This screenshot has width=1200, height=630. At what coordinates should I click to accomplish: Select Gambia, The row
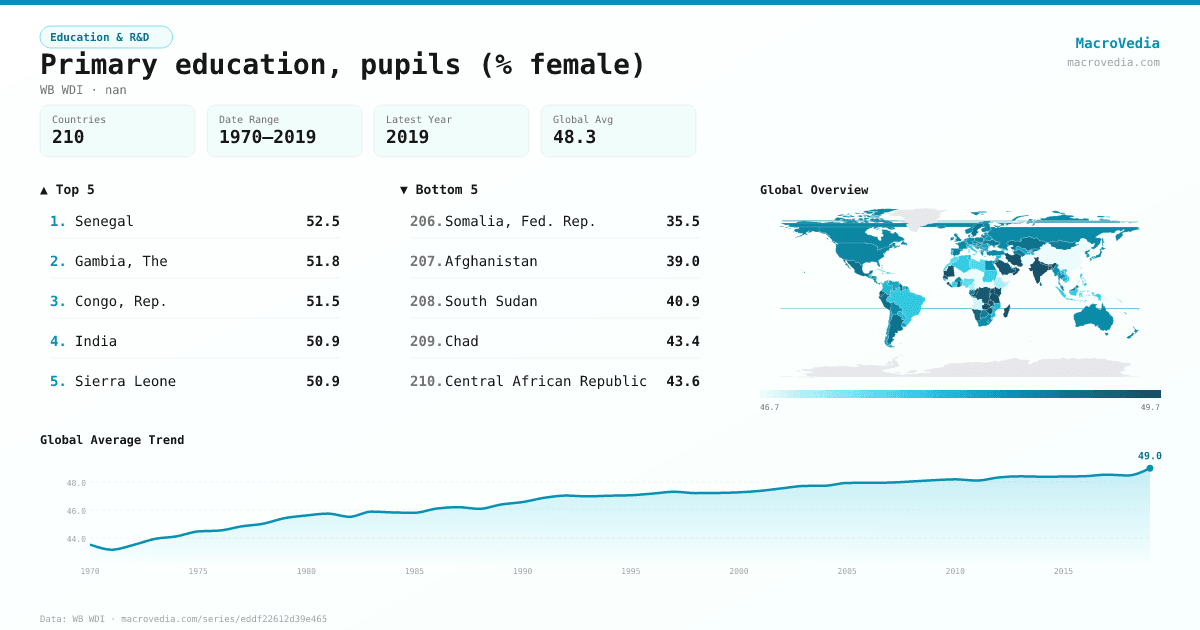point(195,261)
